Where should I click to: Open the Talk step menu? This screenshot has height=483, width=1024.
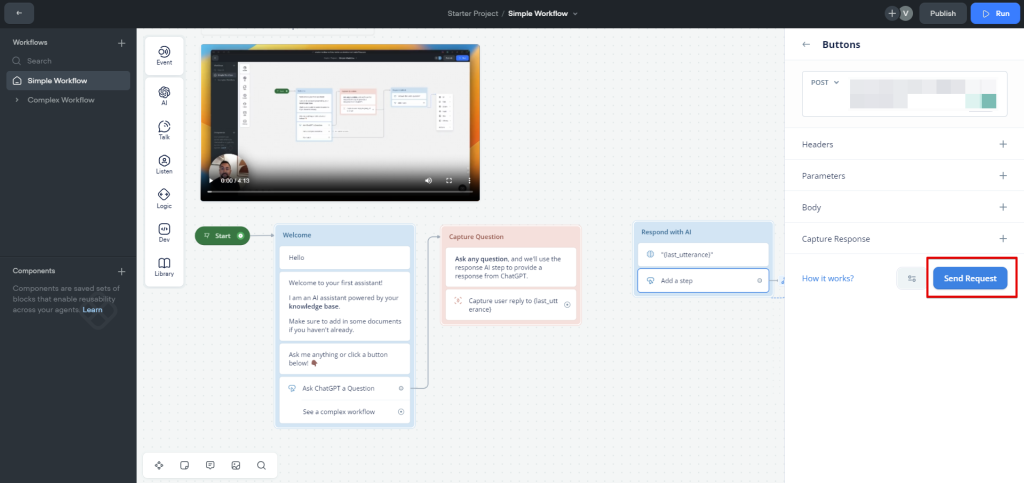point(164,129)
